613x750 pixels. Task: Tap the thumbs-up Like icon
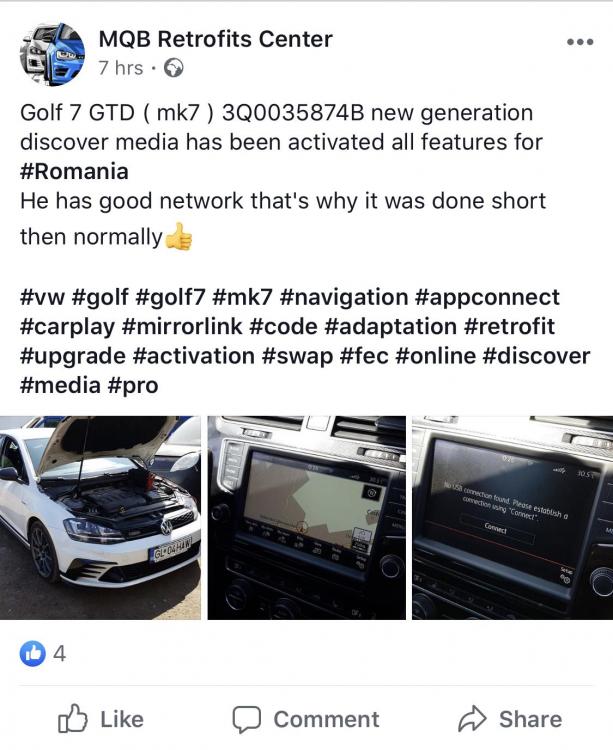coord(73,718)
